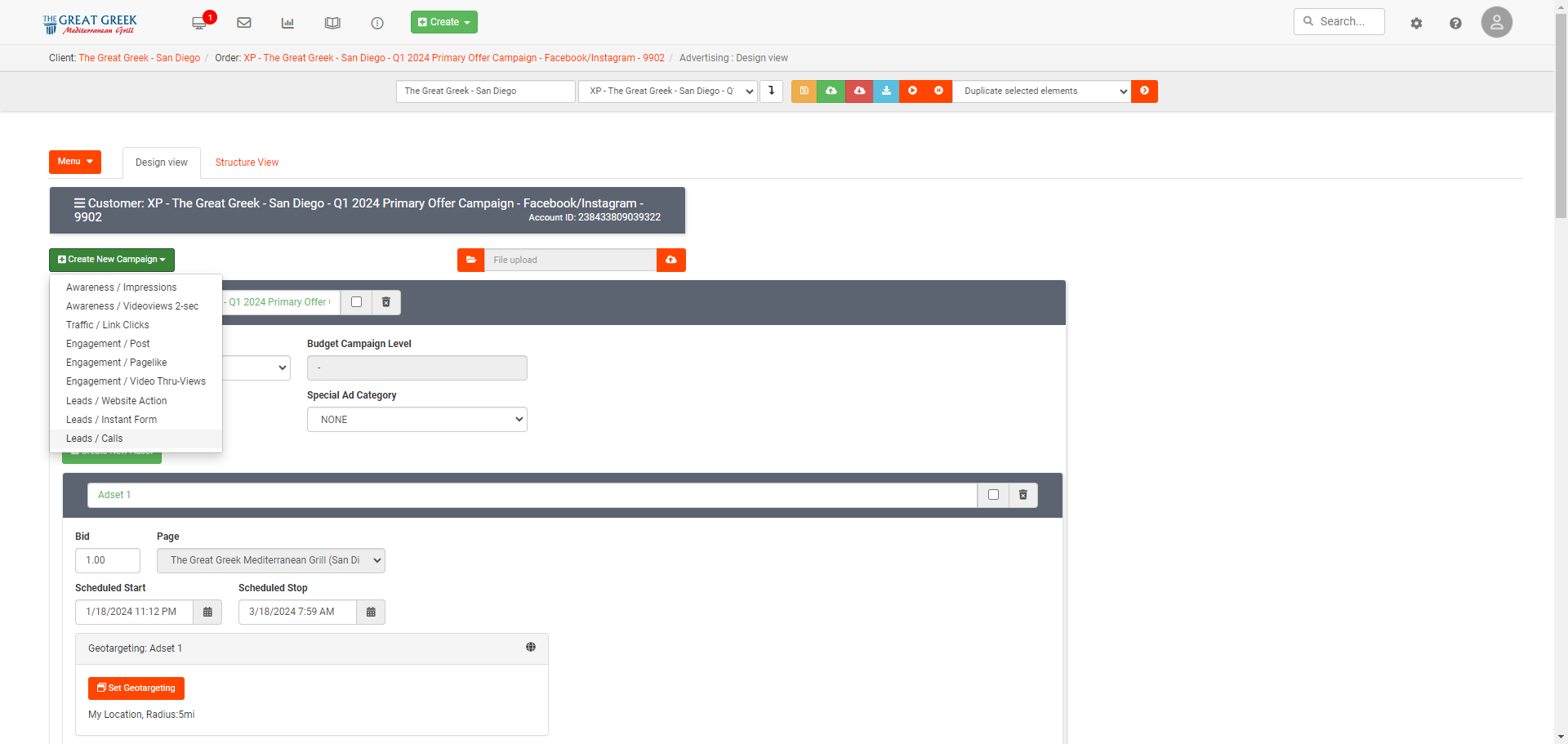Expand the Duplicate selected elements dropdown
This screenshot has height=744, width=1568.
click(1041, 91)
